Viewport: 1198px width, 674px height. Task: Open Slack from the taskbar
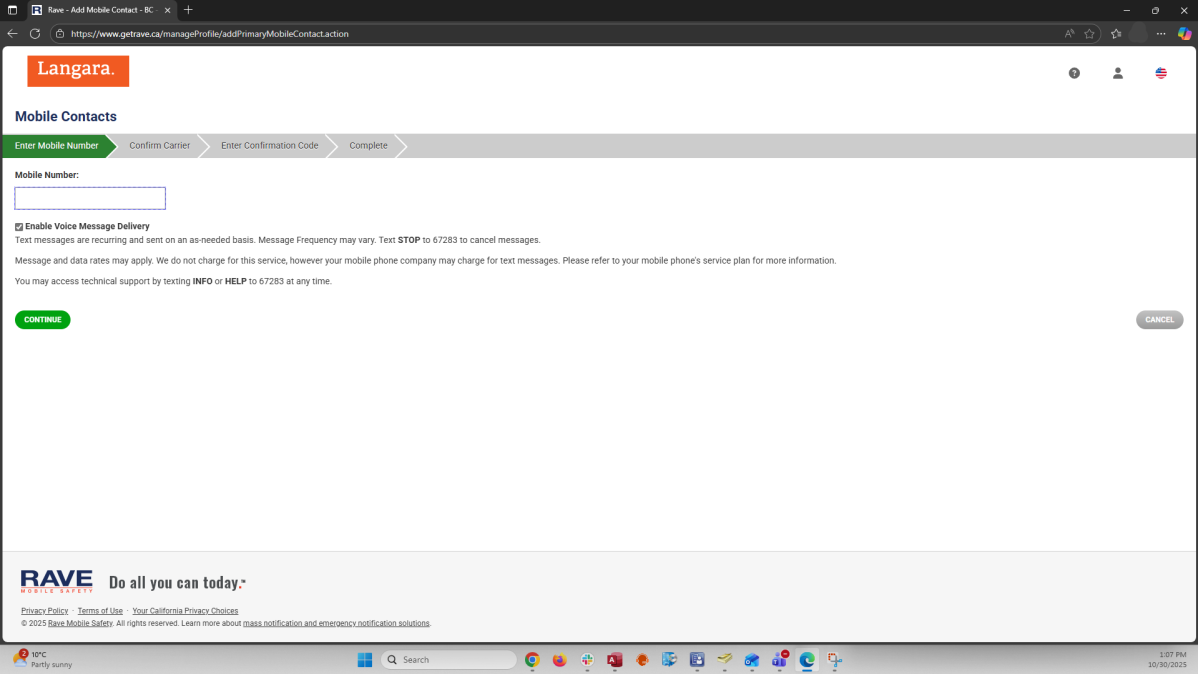click(587, 660)
